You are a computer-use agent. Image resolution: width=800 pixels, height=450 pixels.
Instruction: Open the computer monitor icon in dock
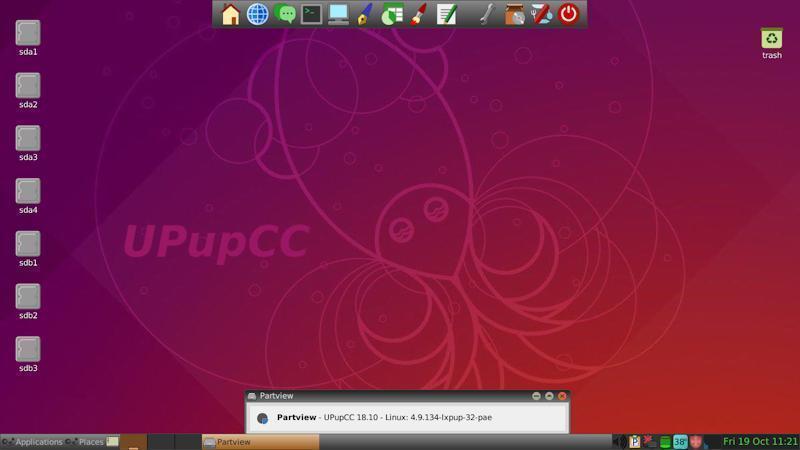(338, 14)
